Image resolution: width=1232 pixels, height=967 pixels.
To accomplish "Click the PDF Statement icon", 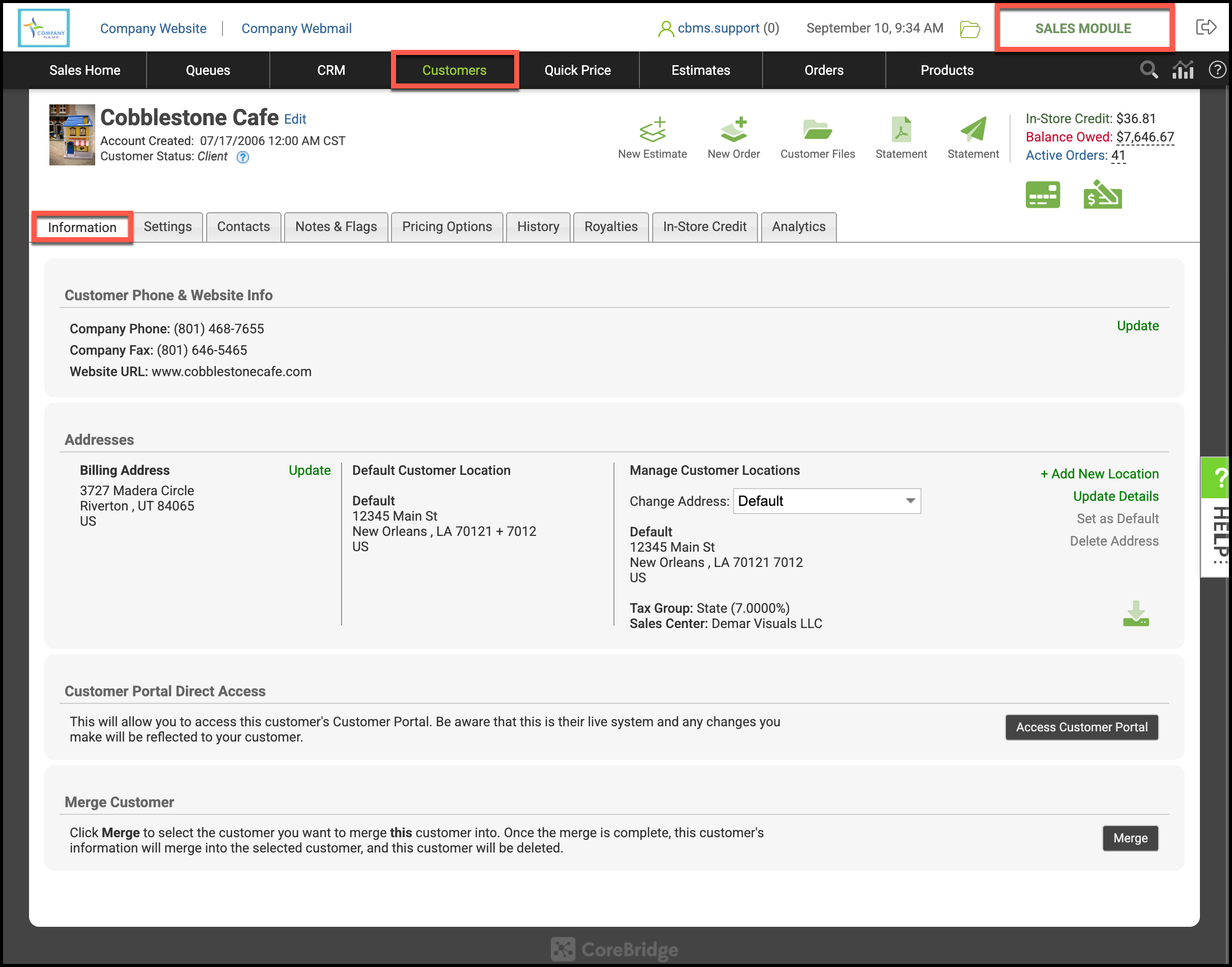I will click(x=901, y=130).
